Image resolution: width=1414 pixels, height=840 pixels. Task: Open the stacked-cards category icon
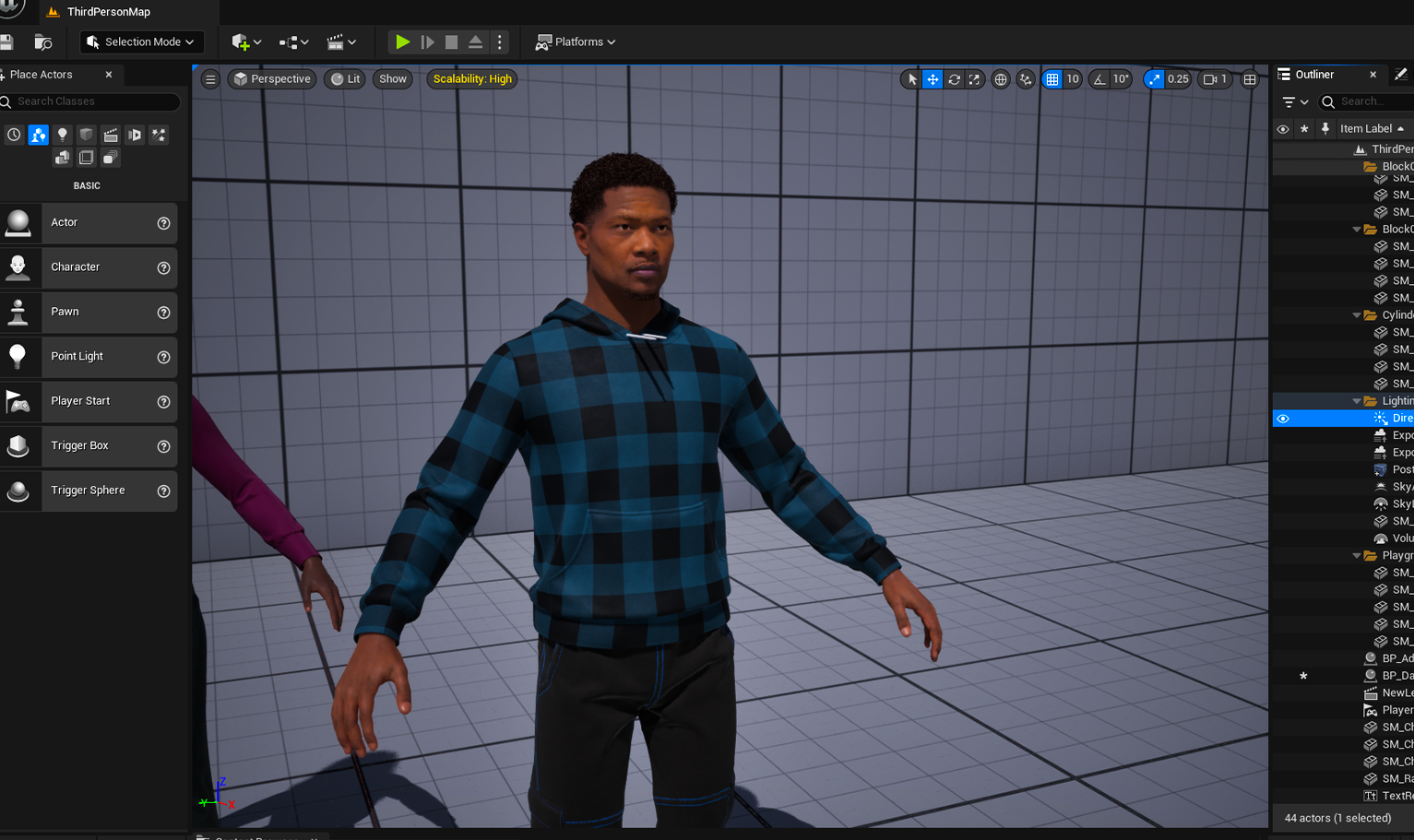pyautogui.click(x=110, y=158)
